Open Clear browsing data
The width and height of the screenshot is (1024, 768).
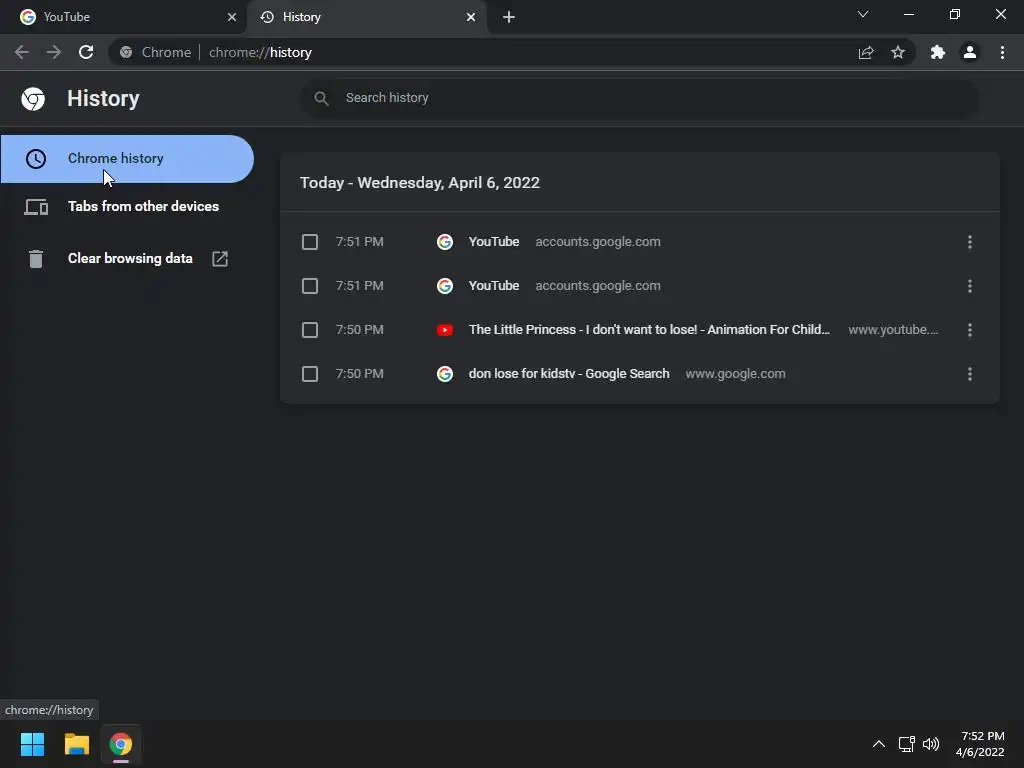coord(130,259)
